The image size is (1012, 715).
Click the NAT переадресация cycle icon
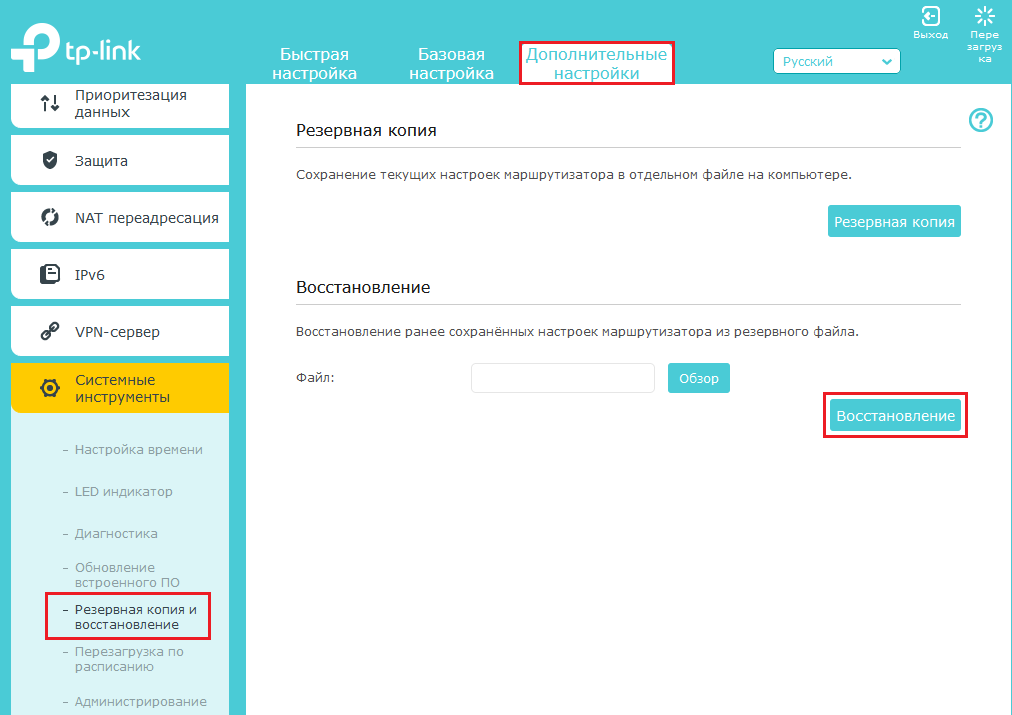coord(50,217)
